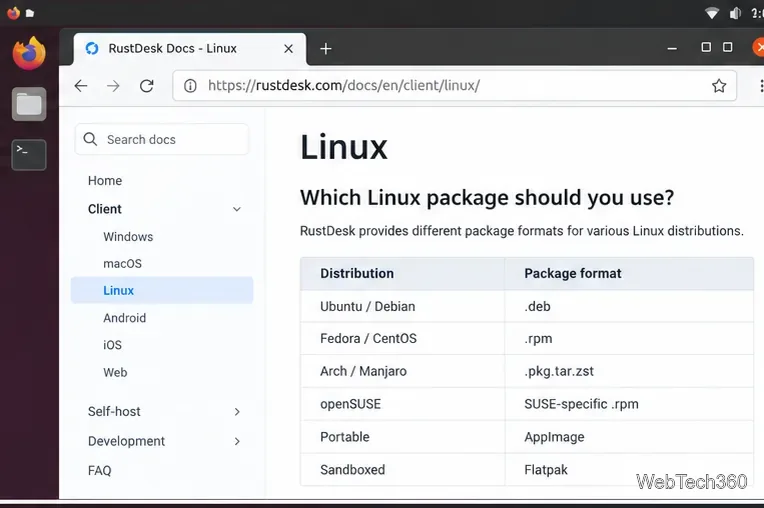
Task: Open the Web client page
Action: pos(115,373)
